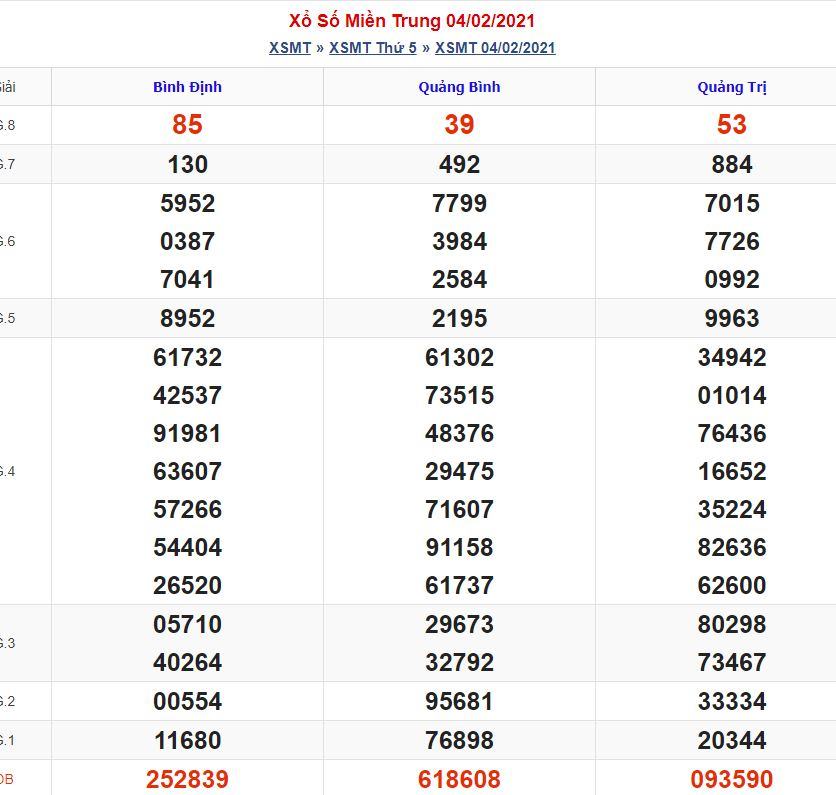
Task: Select the number 80298
Action: coord(732,624)
